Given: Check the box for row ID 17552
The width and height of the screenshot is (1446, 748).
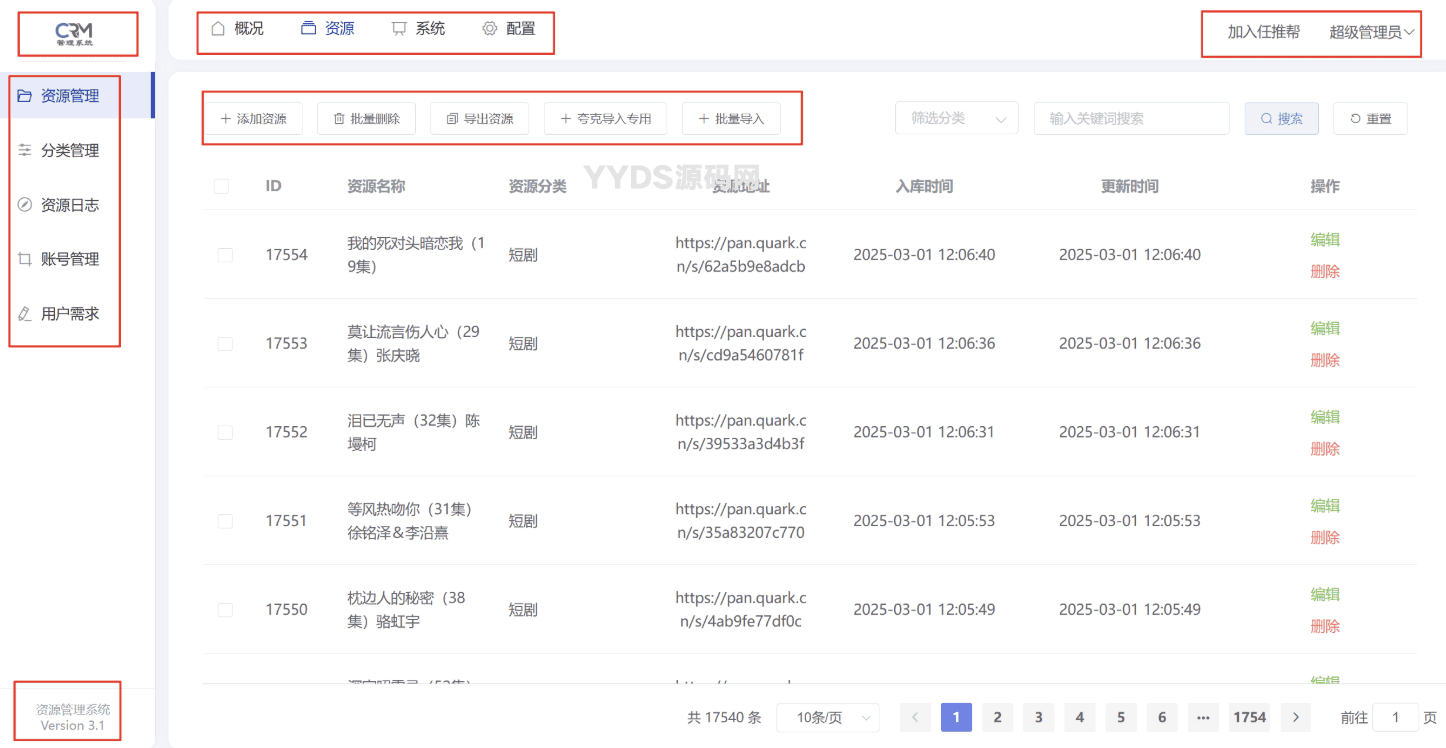Looking at the screenshot, I should point(225,432).
